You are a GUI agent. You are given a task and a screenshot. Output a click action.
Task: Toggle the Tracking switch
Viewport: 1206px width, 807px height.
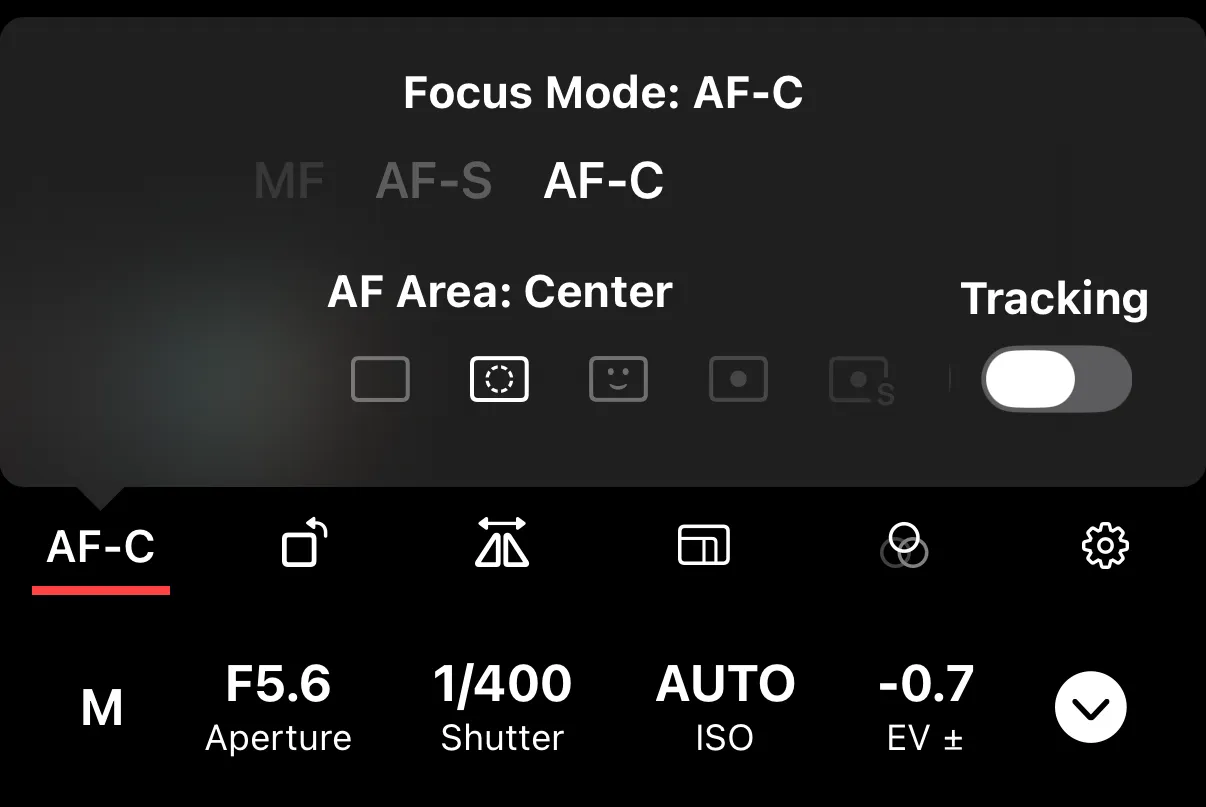pyautogui.click(x=1056, y=379)
